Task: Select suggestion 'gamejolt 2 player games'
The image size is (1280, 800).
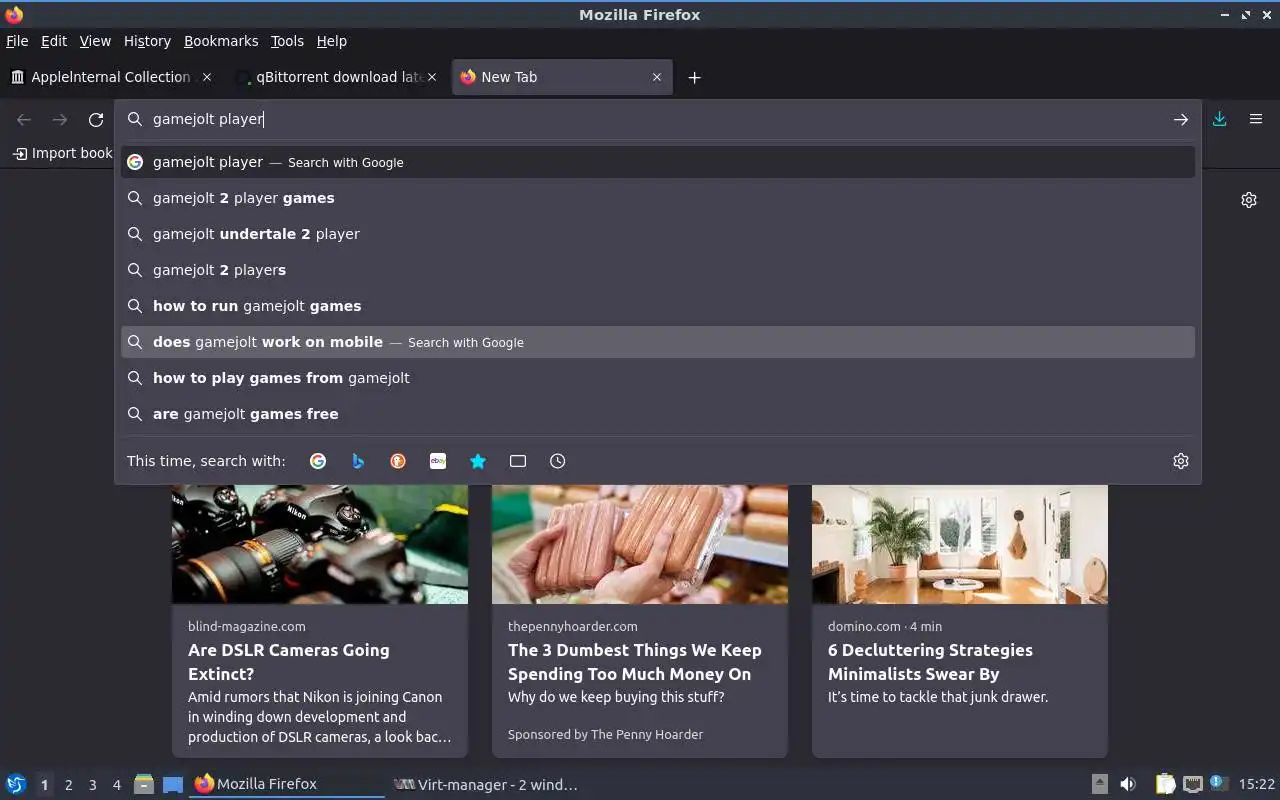Action: [658, 198]
